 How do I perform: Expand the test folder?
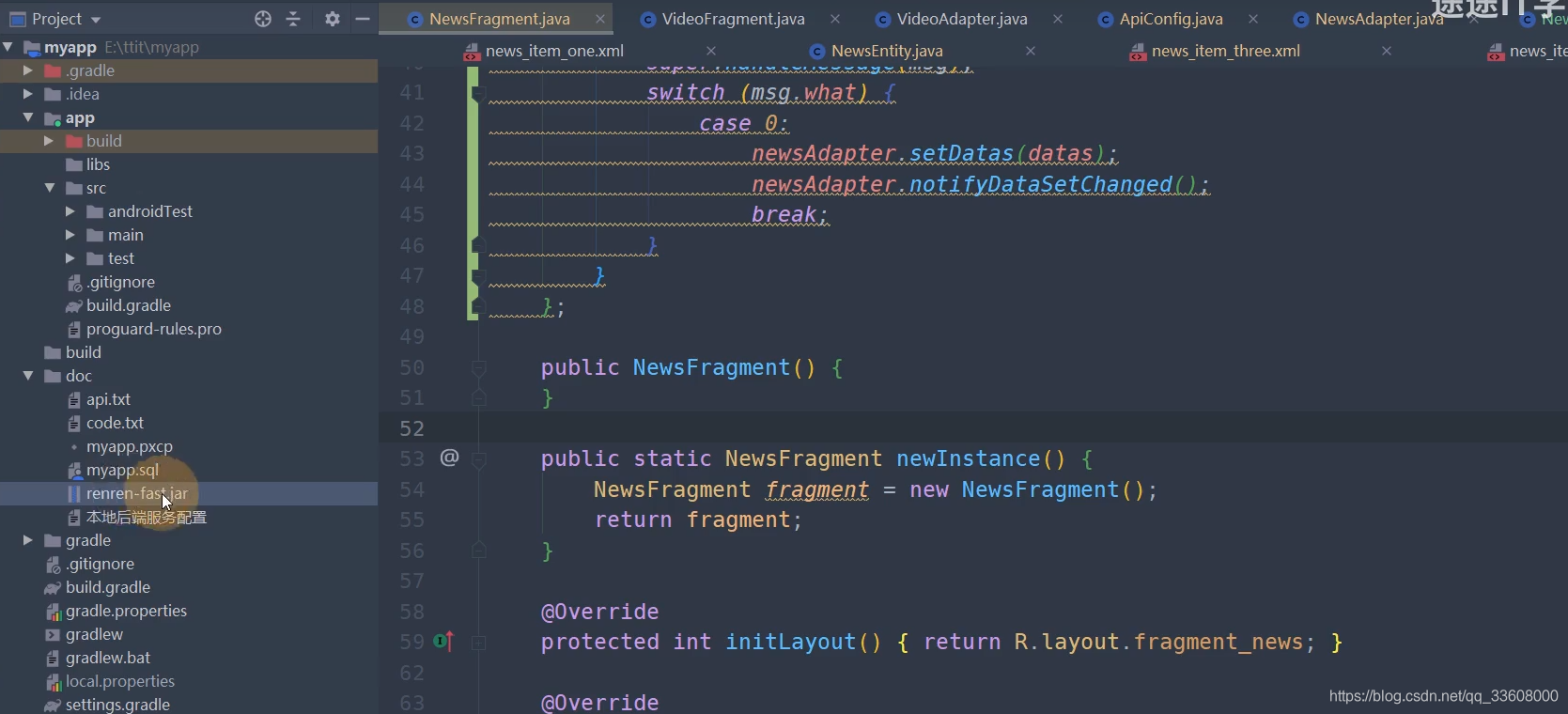[70, 258]
